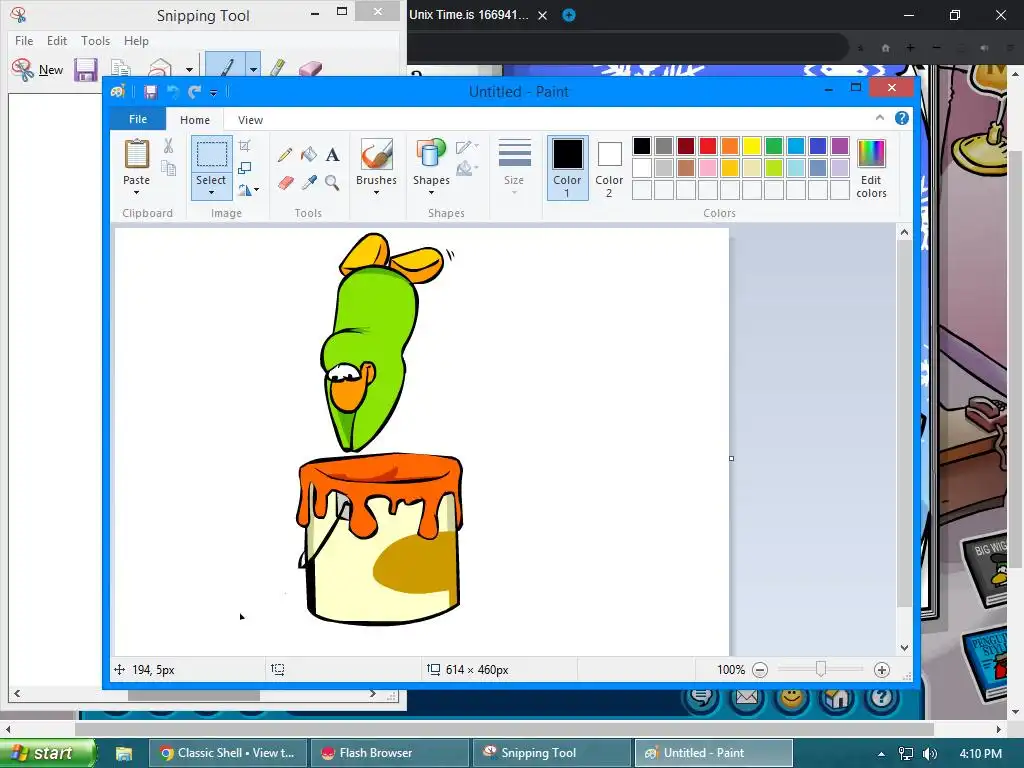Select the Highlighter in Snipping Tool
1024x768 pixels.
tap(278, 68)
